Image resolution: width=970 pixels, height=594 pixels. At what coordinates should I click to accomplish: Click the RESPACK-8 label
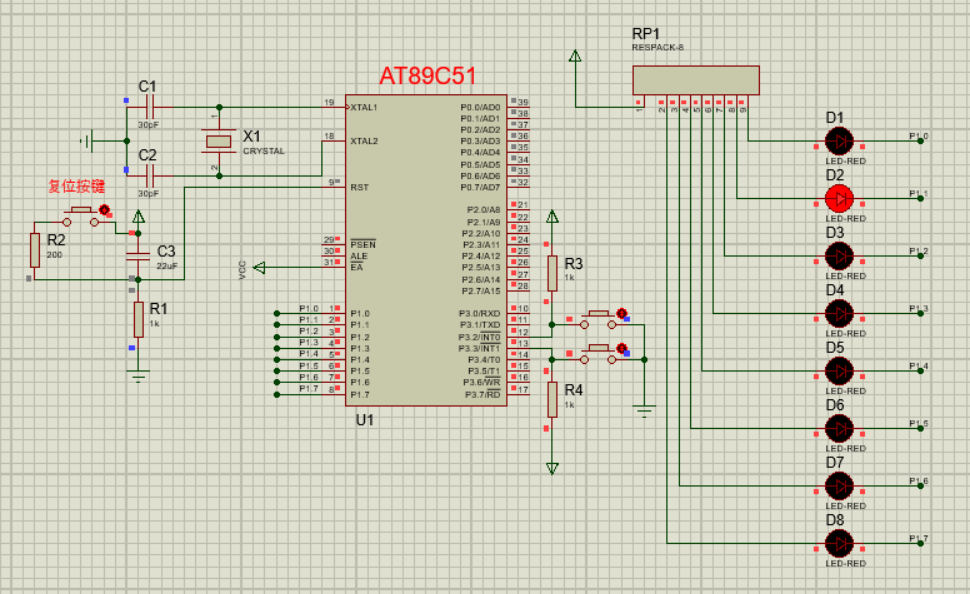point(658,48)
